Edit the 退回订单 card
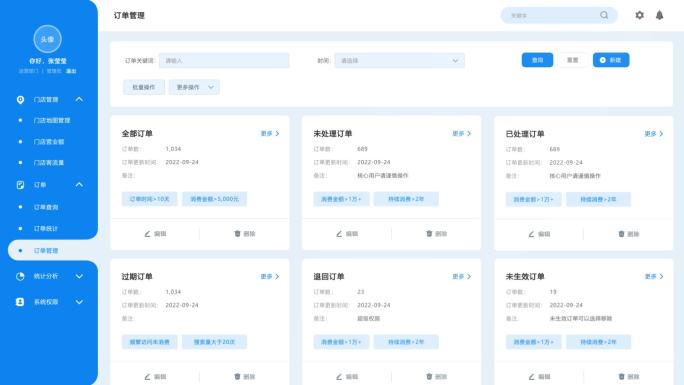Viewport: 684px width, 385px height. coord(347,376)
